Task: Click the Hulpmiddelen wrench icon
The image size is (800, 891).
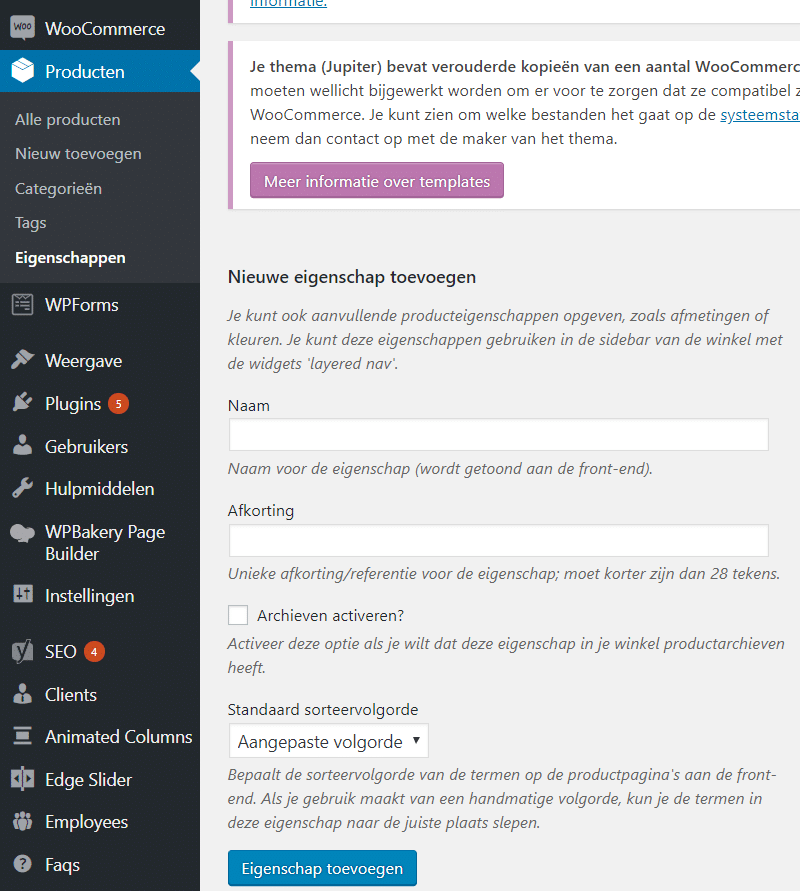Action: [23, 488]
